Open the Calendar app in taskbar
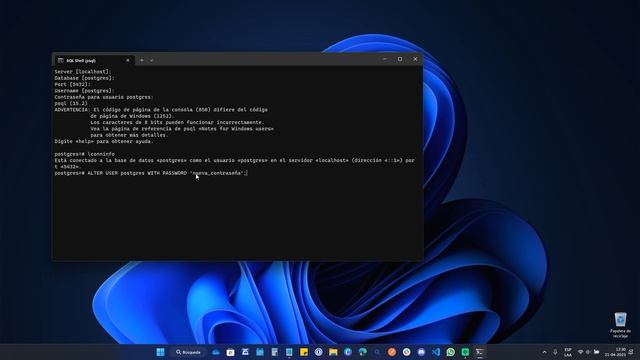 coord(260,352)
